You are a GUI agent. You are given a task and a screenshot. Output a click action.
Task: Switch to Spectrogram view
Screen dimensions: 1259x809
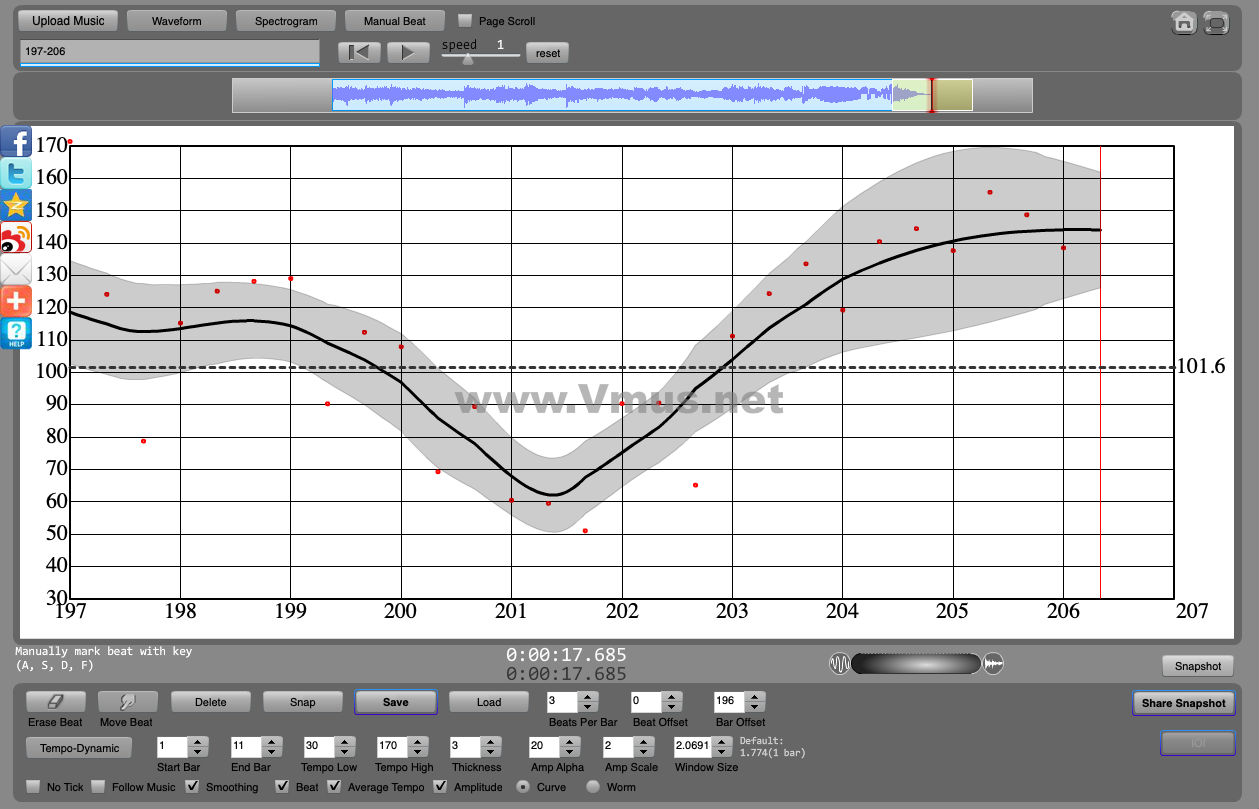286,20
